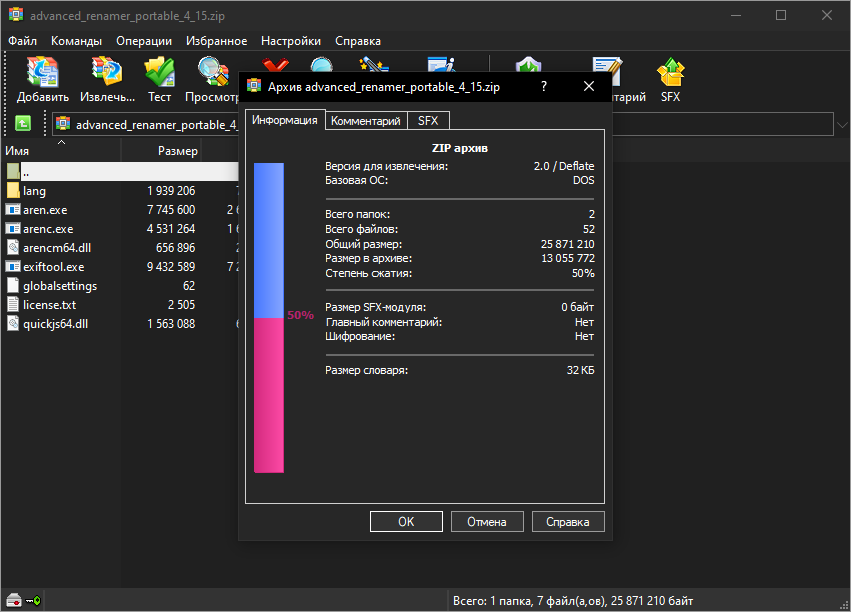Sort by the Размер column header

(161, 150)
